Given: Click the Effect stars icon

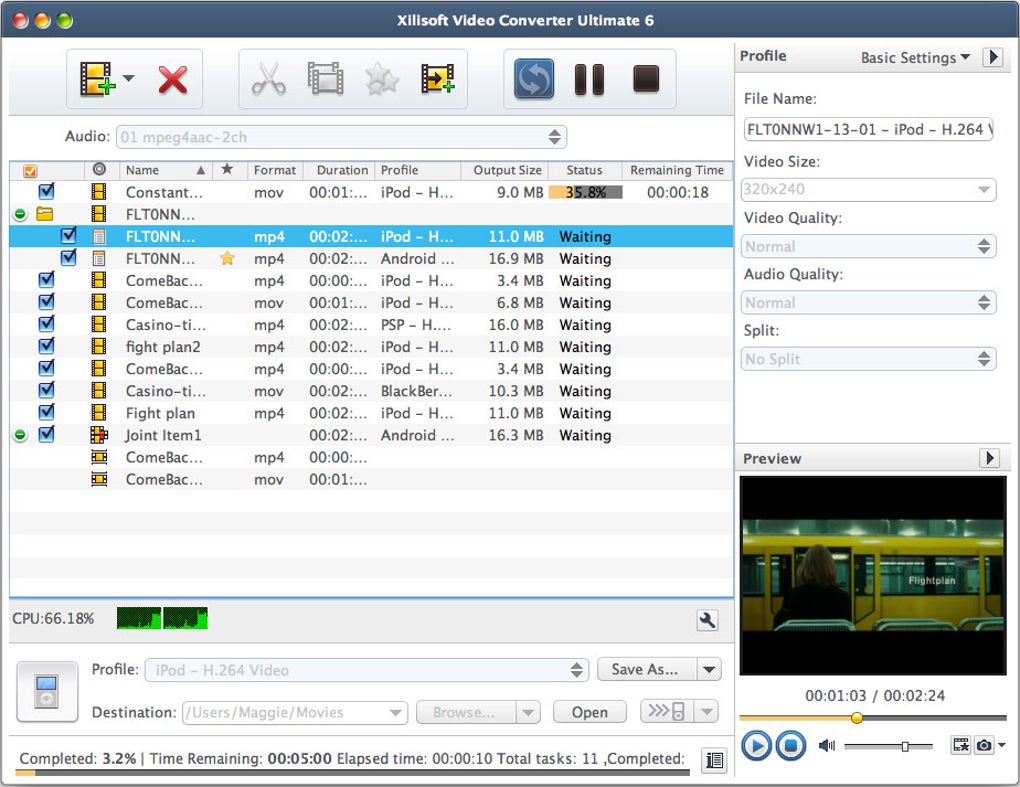Looking at the screenshot, I should point(380,78).
